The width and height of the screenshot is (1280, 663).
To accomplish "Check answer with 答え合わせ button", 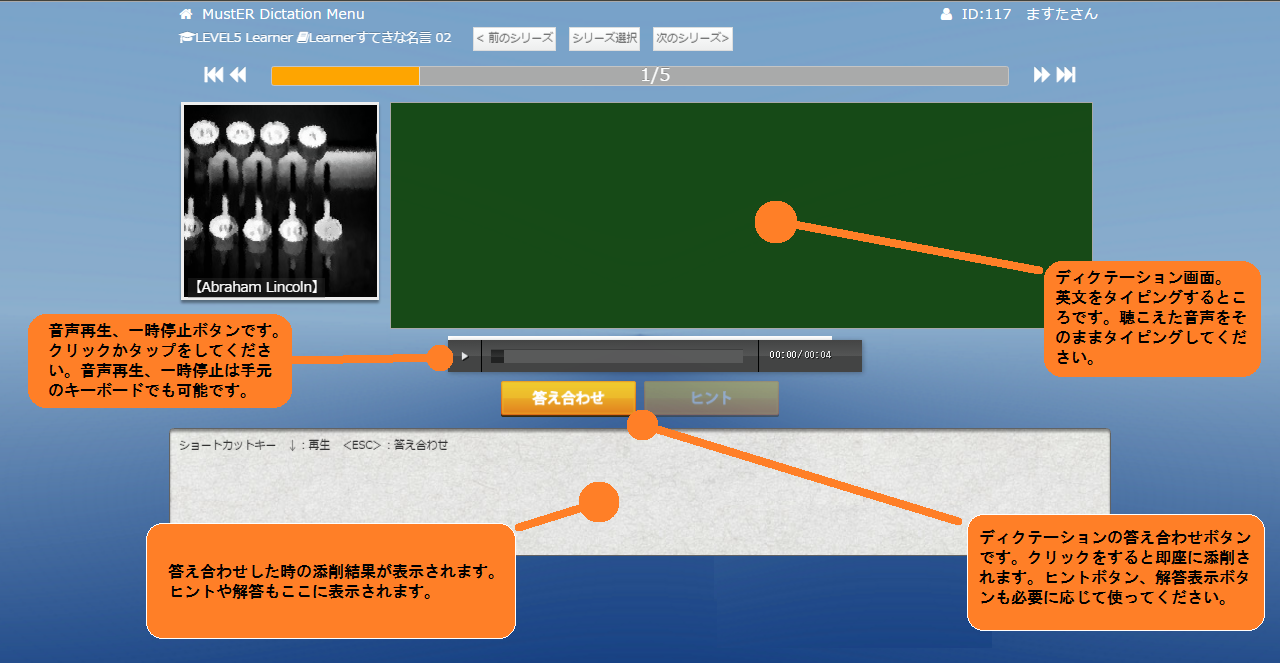I will coord(568,398).
